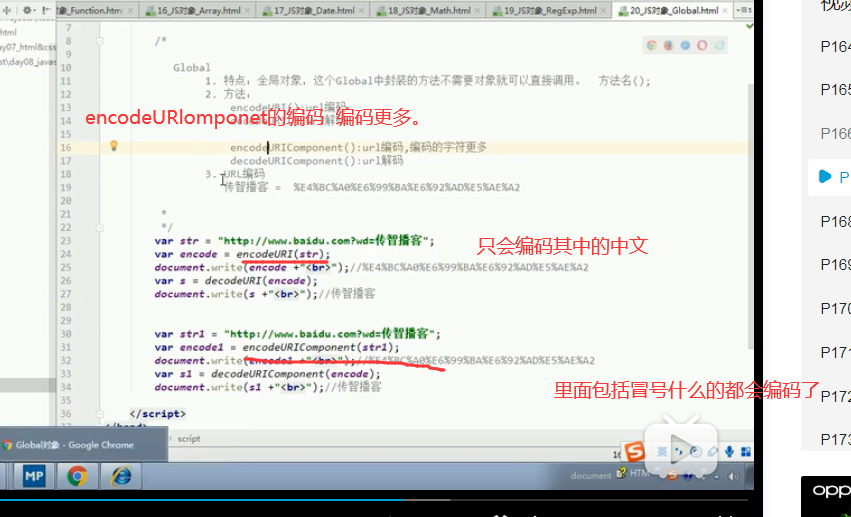Open preview in Opera browser icon
Image resolution: width=851 pixels, height=517 pixels.
click(702, 46)
